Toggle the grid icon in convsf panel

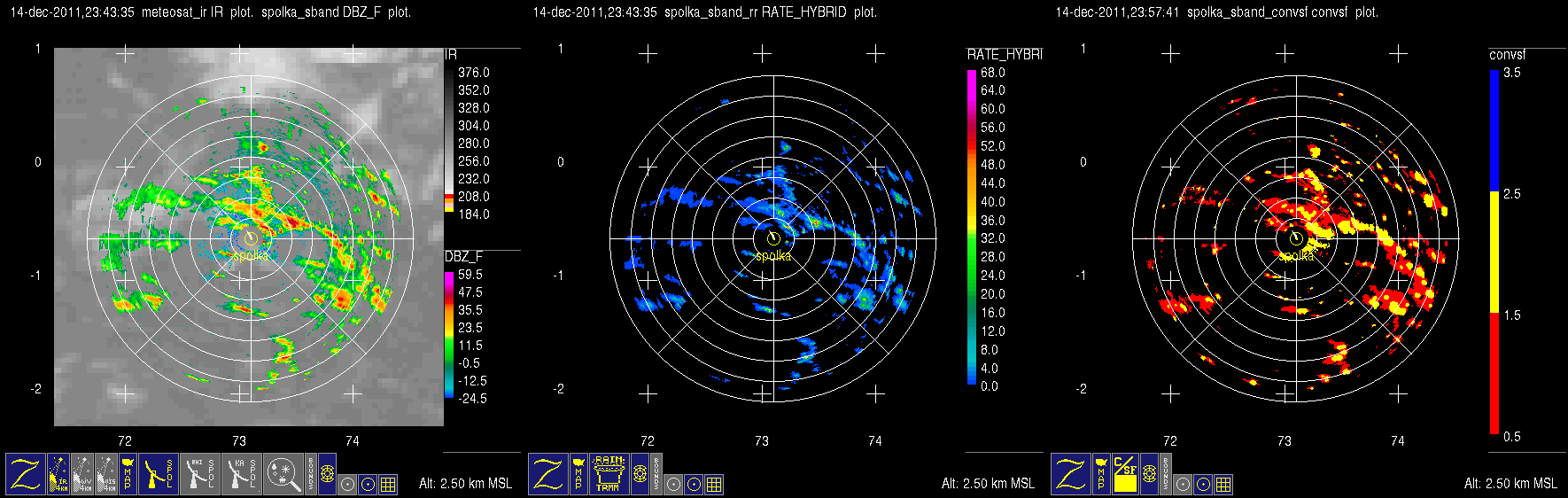pyautogui.click(x=1223, y=485)
